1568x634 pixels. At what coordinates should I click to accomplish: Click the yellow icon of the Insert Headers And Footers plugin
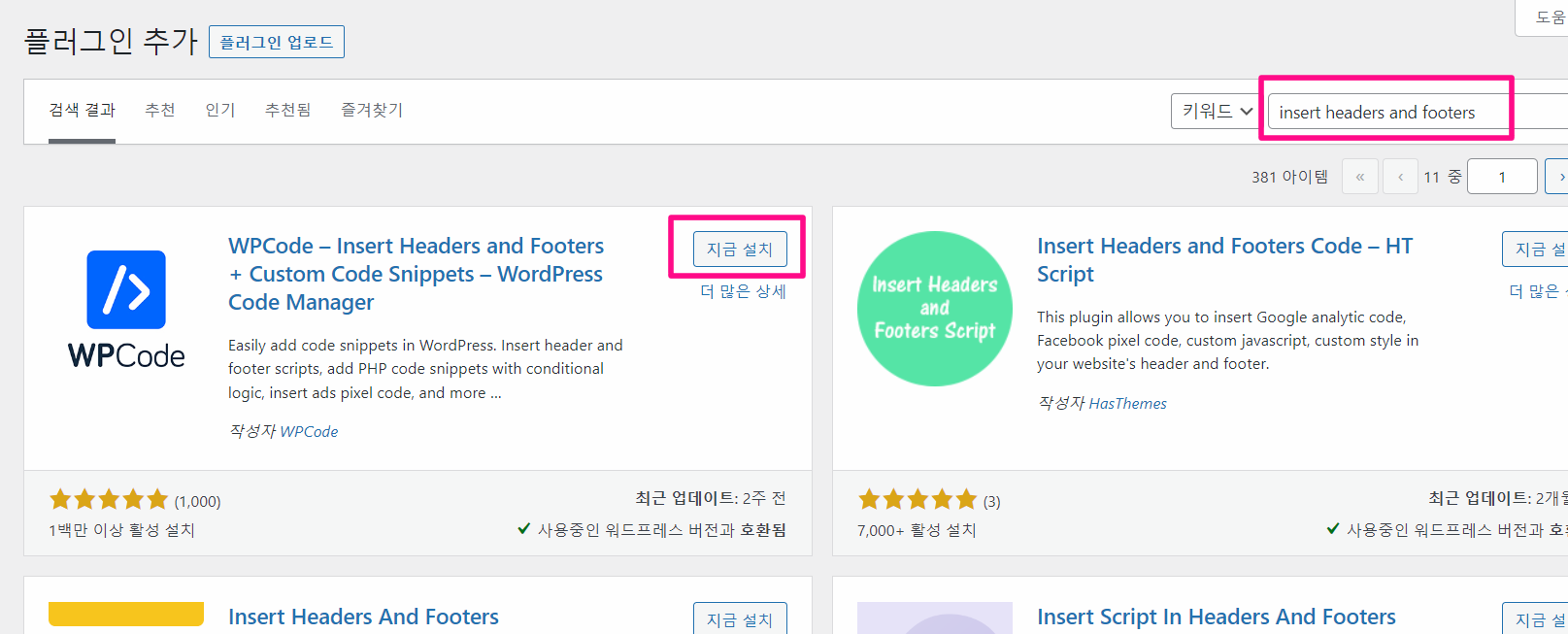[x=126, y=615]
